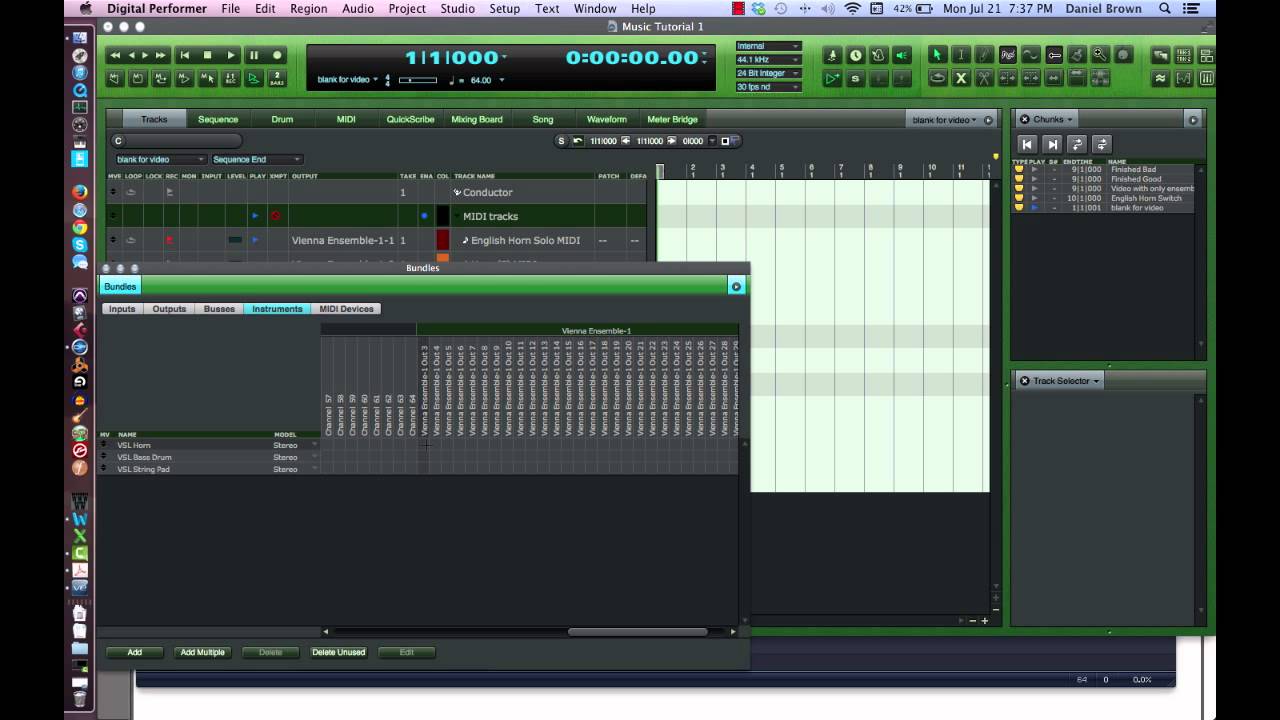Select the Pencil tool
The width and height of the screenshot is (1280, 720).
tap(984, 55)
